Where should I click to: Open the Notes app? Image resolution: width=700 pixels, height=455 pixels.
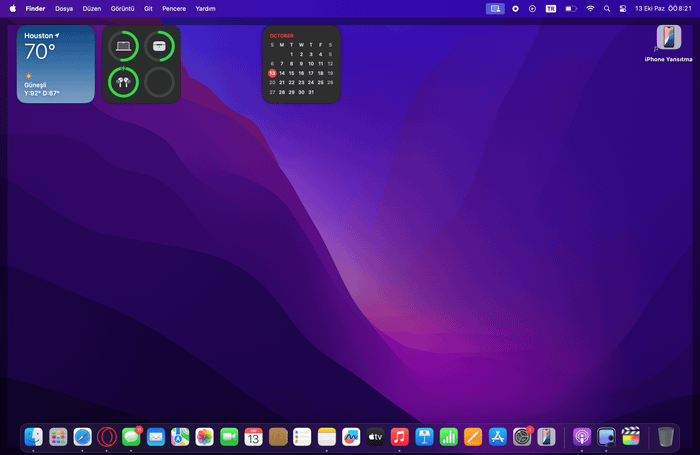click(327, 437)
